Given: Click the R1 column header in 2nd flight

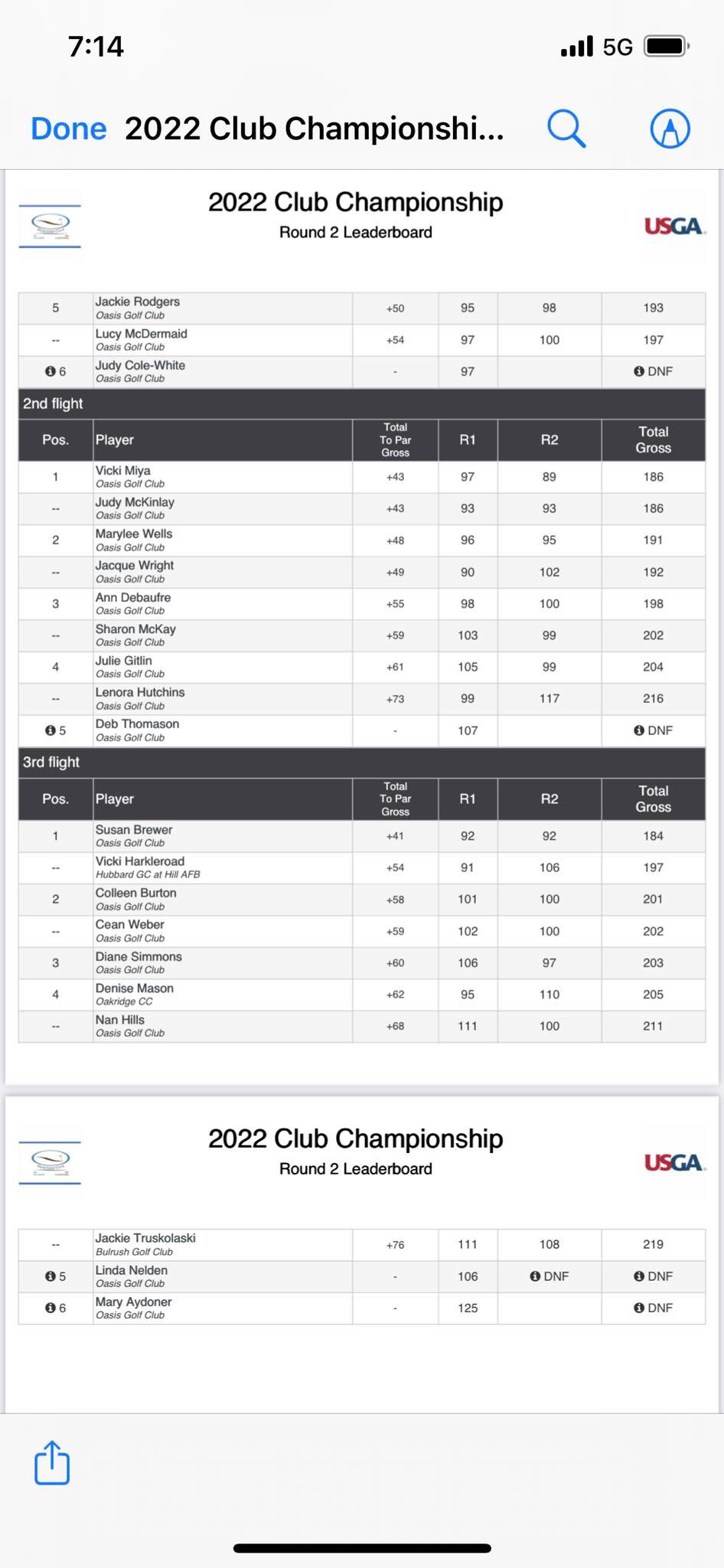Looking at the screenshot, I should point(468,440).
